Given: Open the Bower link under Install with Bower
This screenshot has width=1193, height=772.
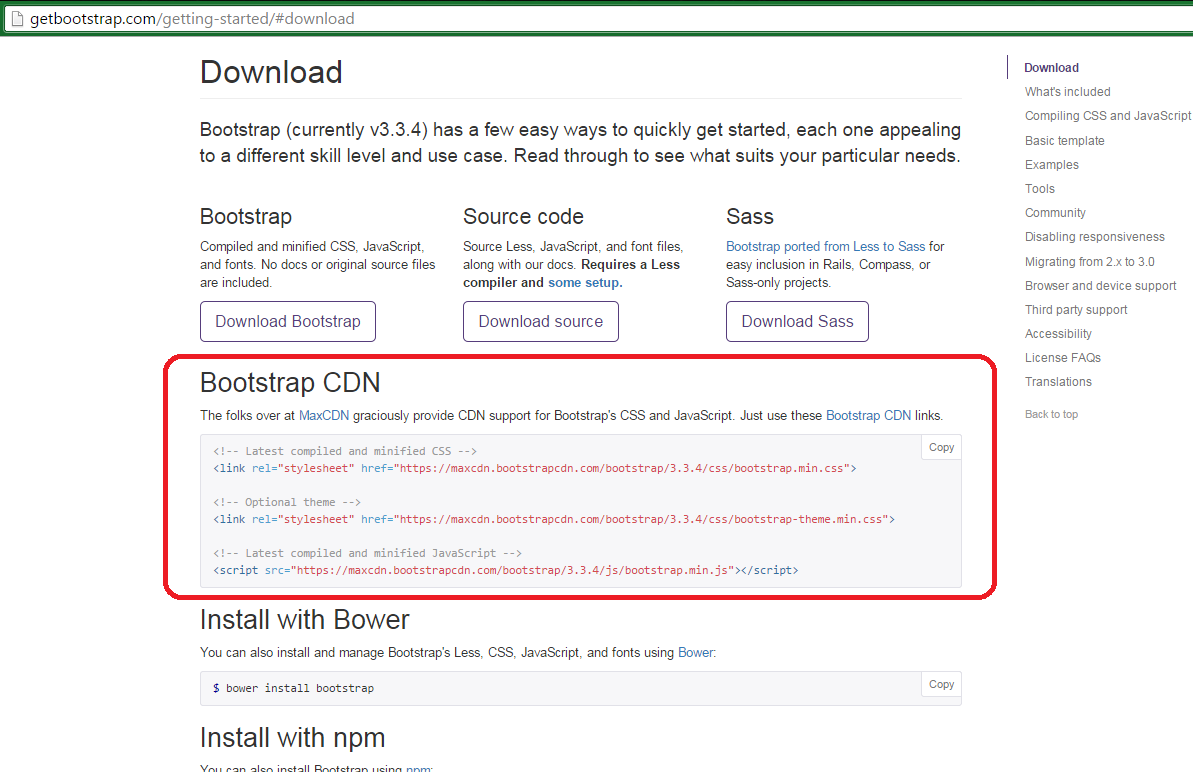Looking at the screenshot, I should (696, 651).
